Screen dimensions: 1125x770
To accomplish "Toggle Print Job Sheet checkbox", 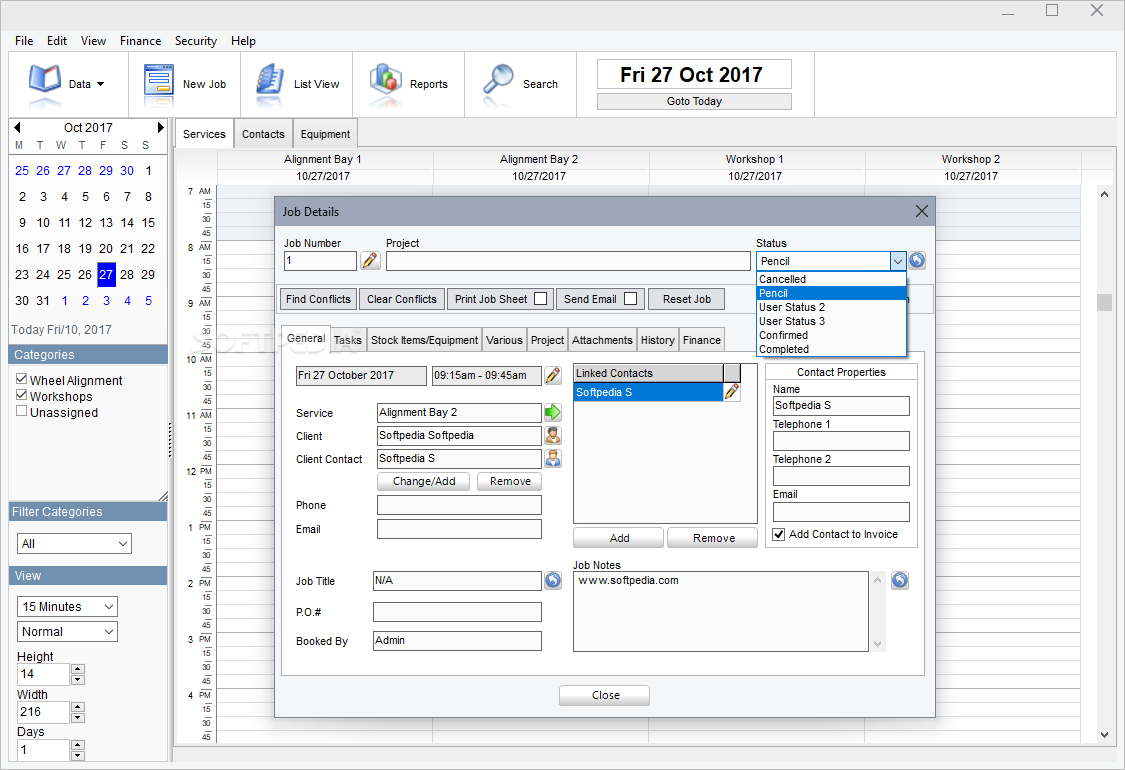I will click(541, 299).
